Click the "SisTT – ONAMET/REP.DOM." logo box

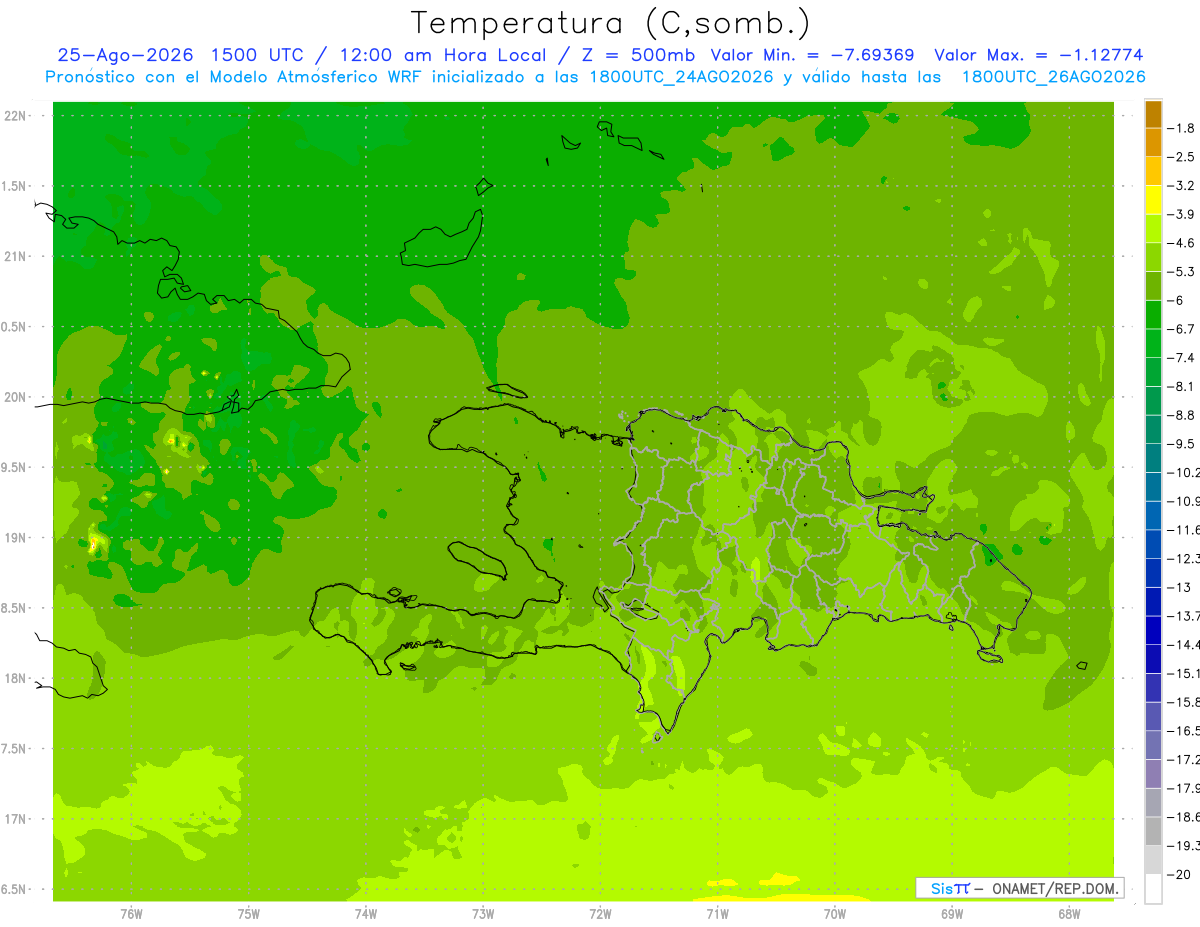(x=1019, y=888)
